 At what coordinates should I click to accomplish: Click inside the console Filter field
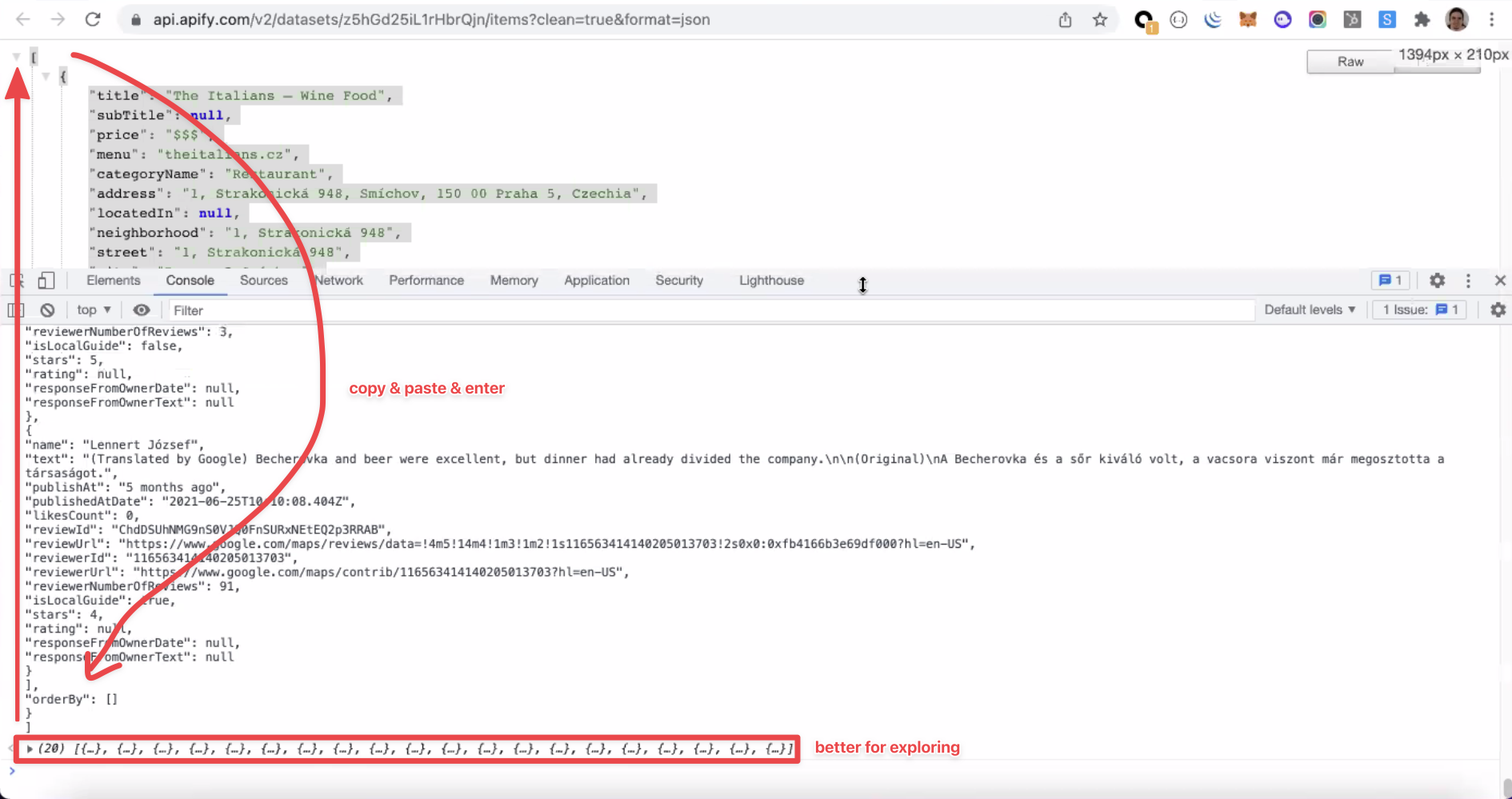240,310
